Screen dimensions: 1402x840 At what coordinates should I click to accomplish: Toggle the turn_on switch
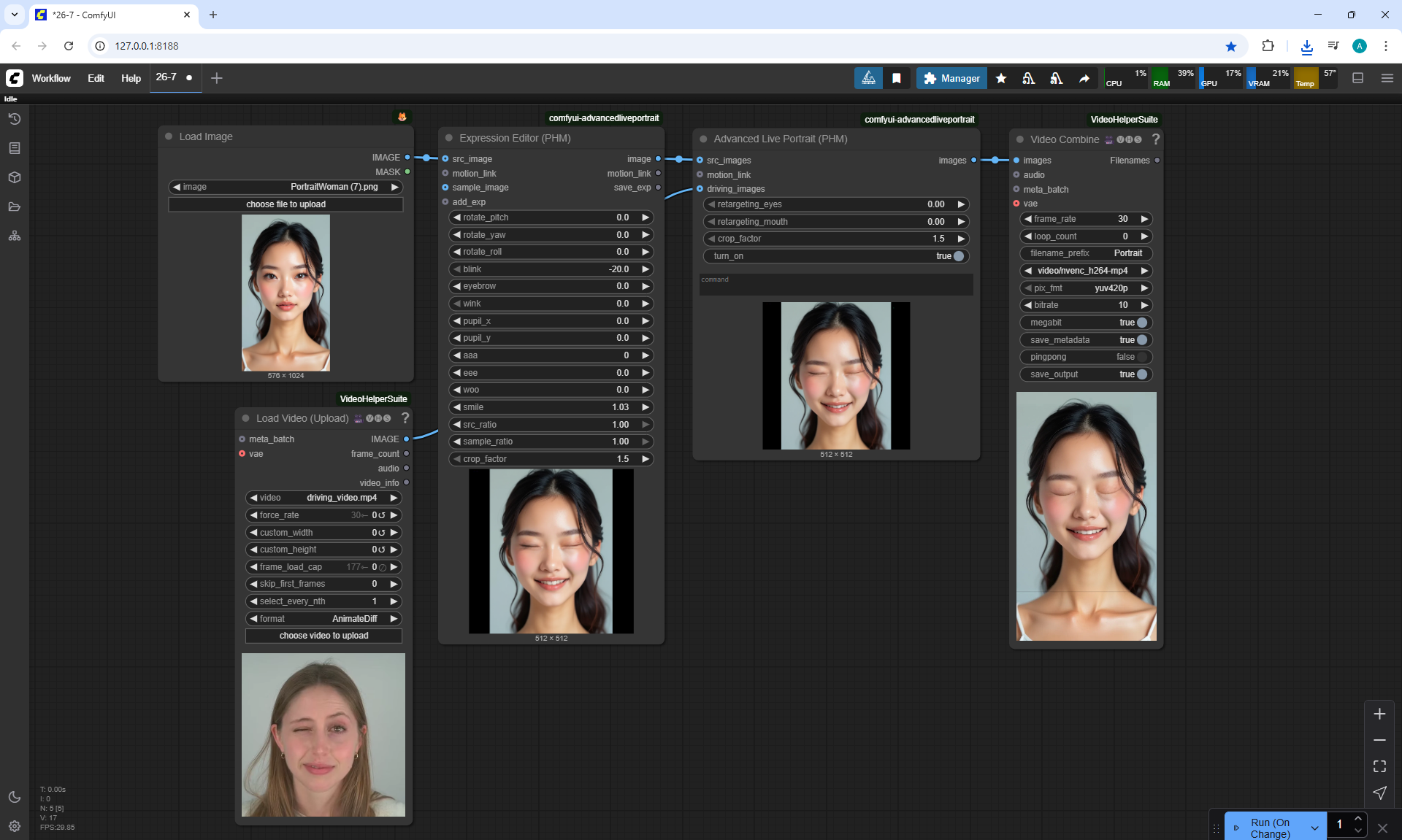click(x=958, y=256)
